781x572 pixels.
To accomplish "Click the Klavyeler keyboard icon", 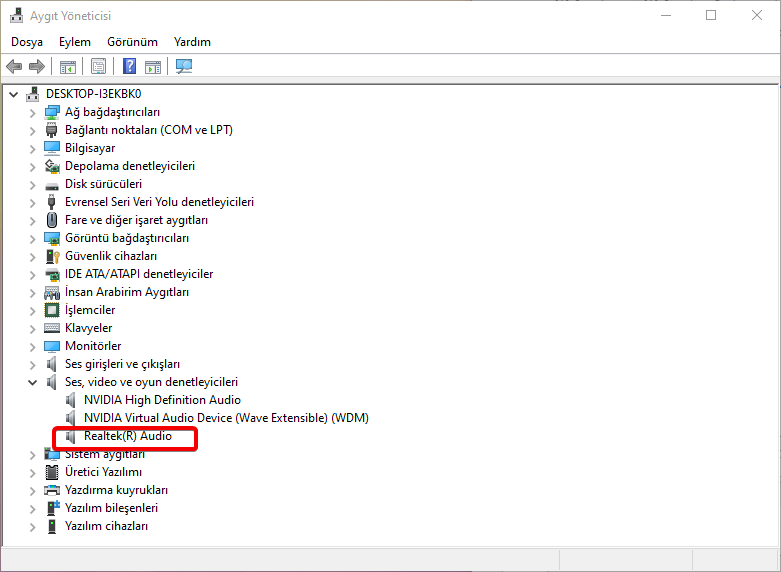I will pyautogui.click(x=52, y=328).
